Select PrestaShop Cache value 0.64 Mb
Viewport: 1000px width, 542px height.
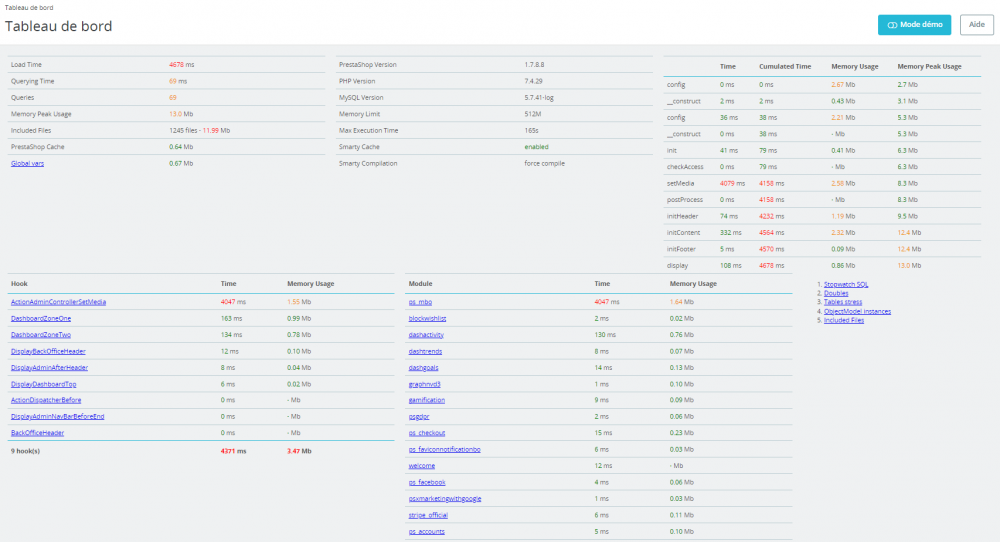coord(181,147)
